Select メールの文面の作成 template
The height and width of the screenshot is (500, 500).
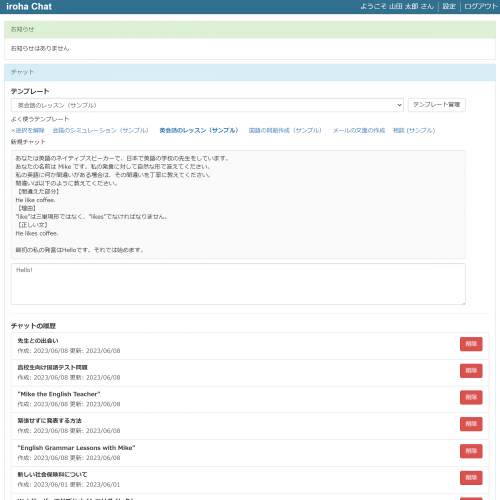click(359, 130)
